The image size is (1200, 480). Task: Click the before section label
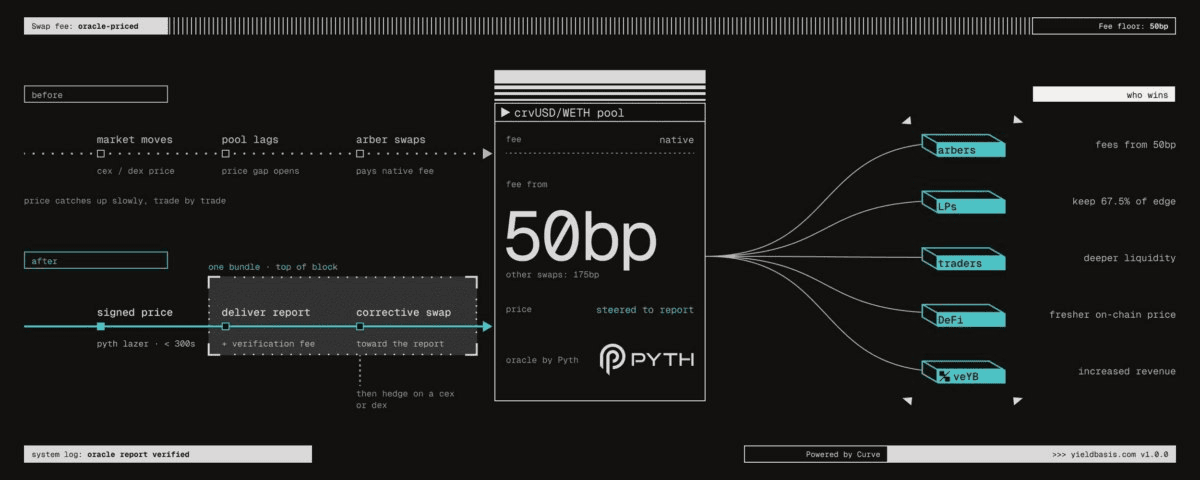point(96,95)
